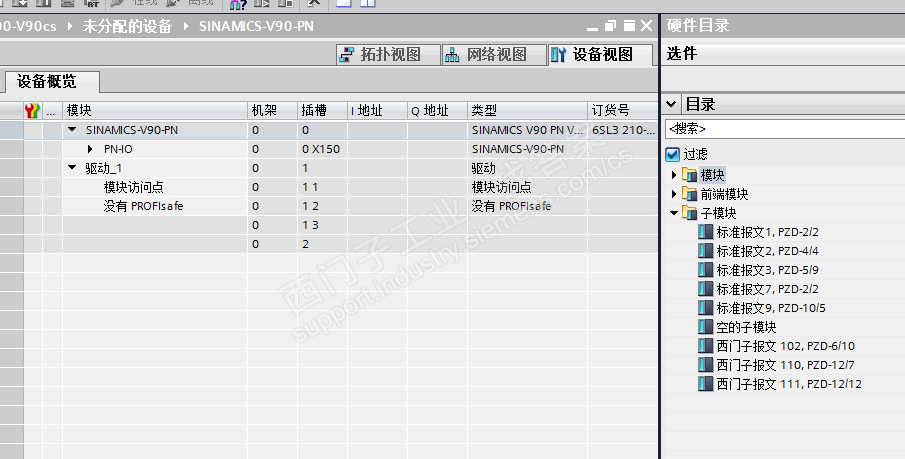Select the PN-IO module name
This screenshot has width=905, height=459.
click(x=118, y=149)
